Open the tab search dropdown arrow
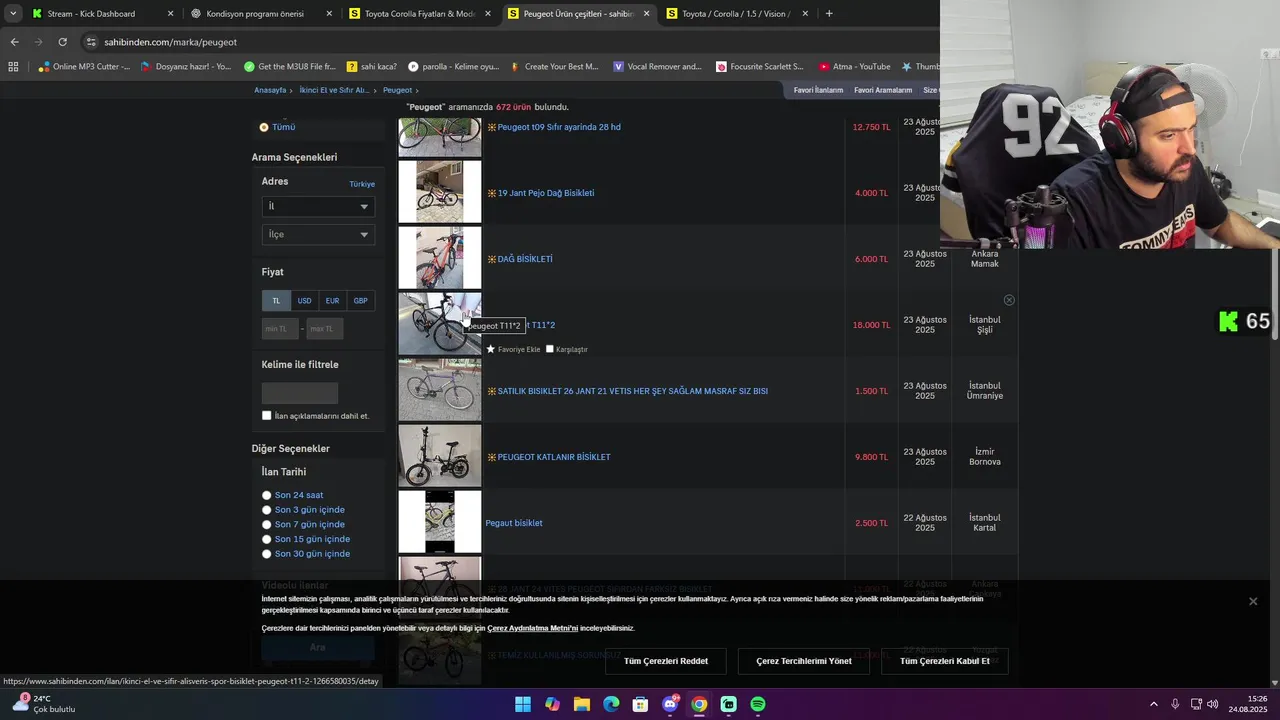This screenshot has height=720, width=1280. click(12, 14)
